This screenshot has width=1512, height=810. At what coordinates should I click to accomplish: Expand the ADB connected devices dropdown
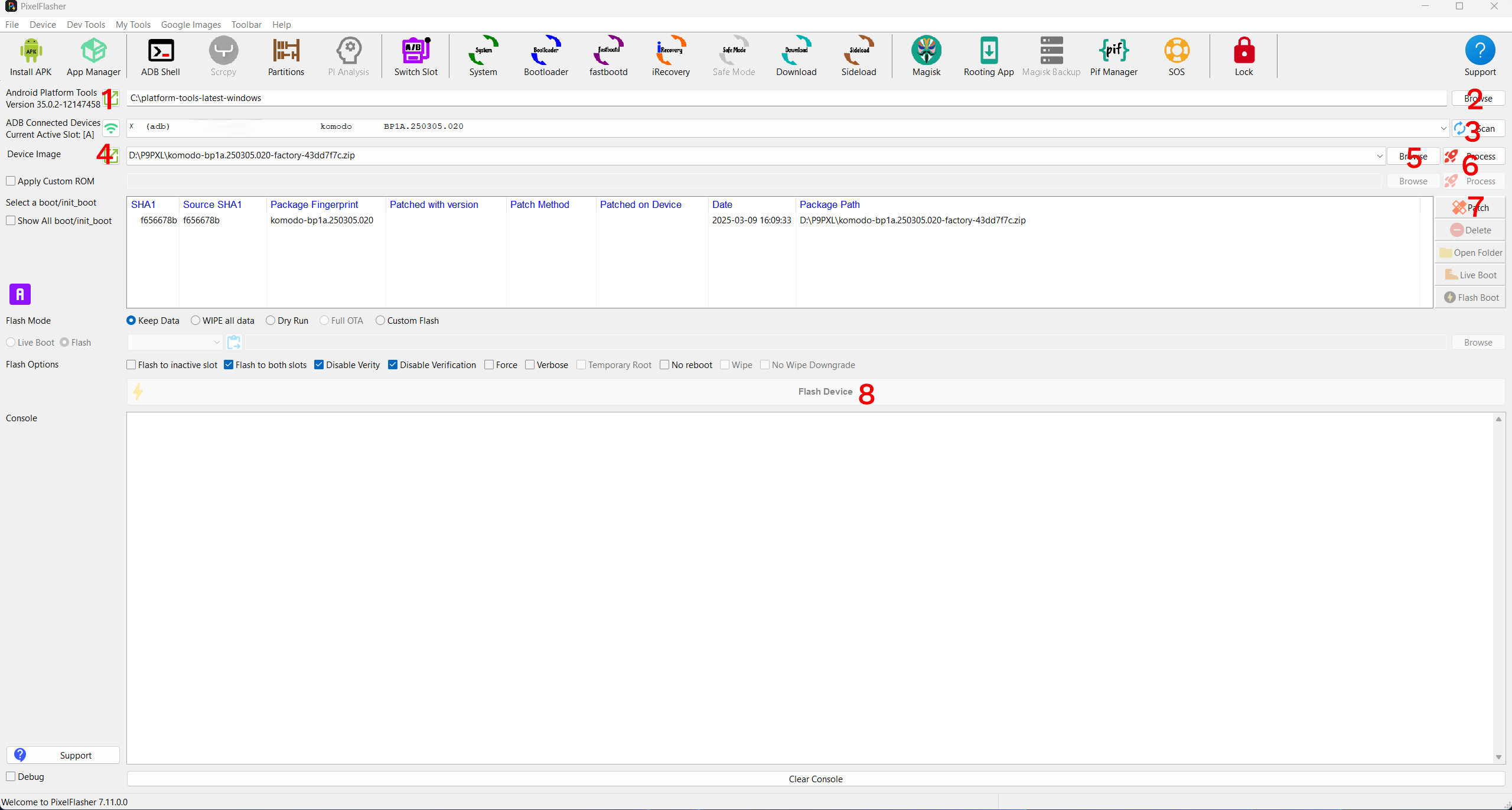point(1443,128)
